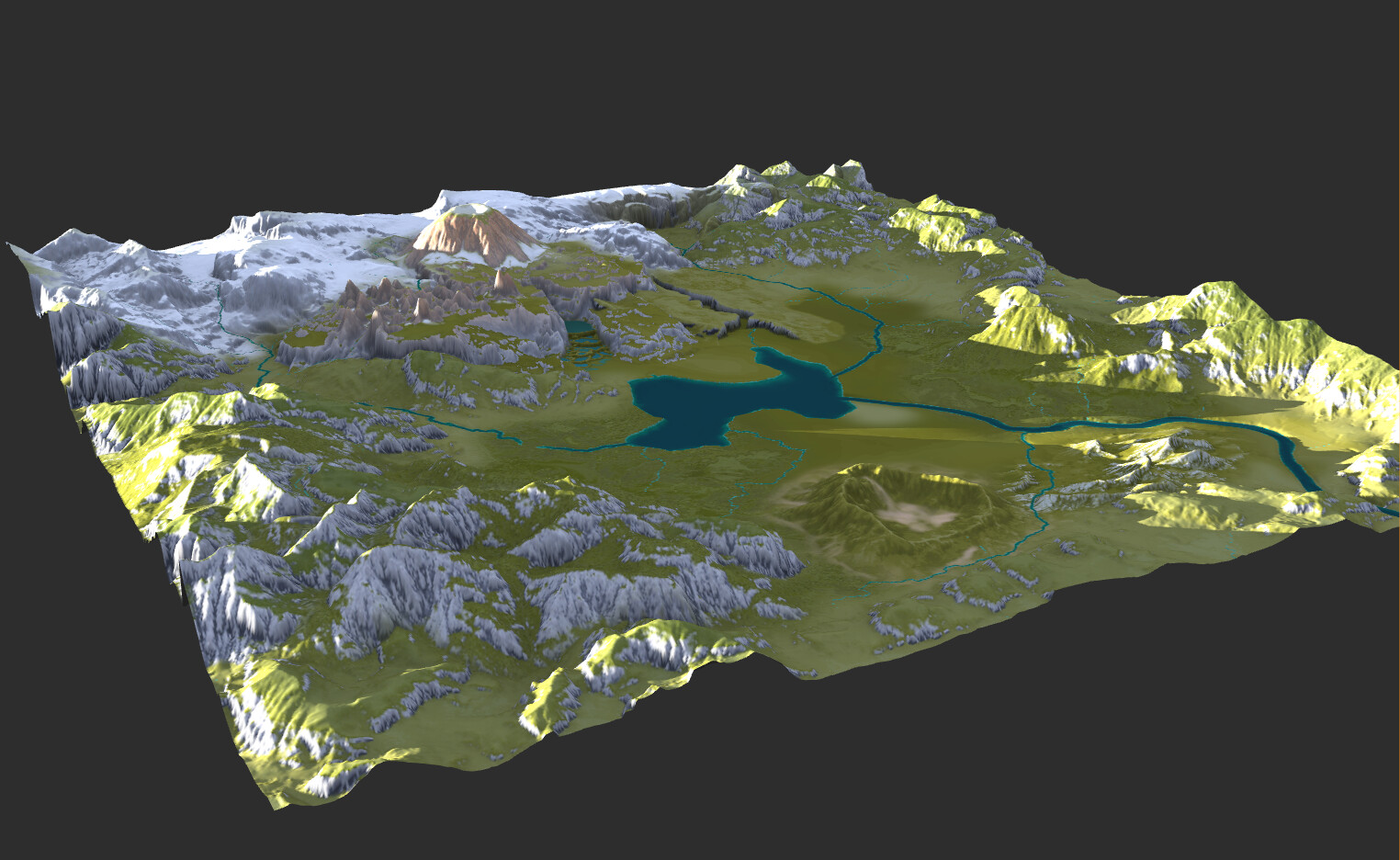Click the small green pond near the mountains
This screenshot has height=860, width=1400.
pos(579,326)
